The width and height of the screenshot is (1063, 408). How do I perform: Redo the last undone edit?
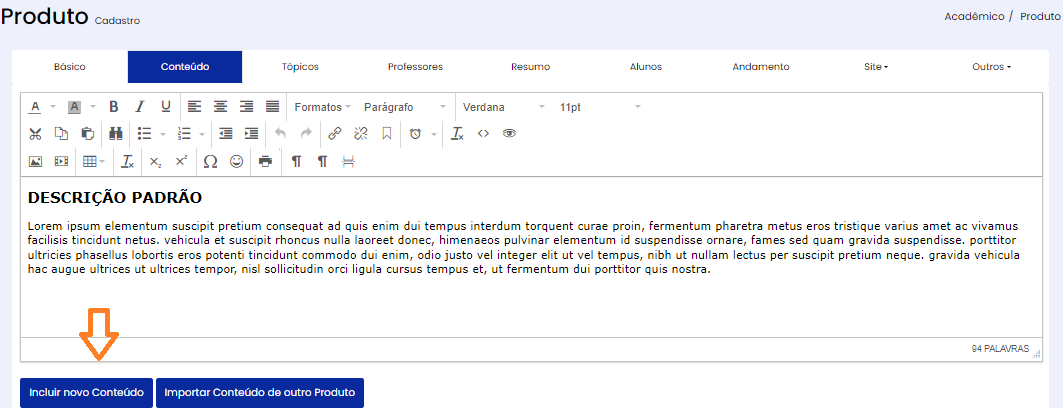click(x=306, y=134)
